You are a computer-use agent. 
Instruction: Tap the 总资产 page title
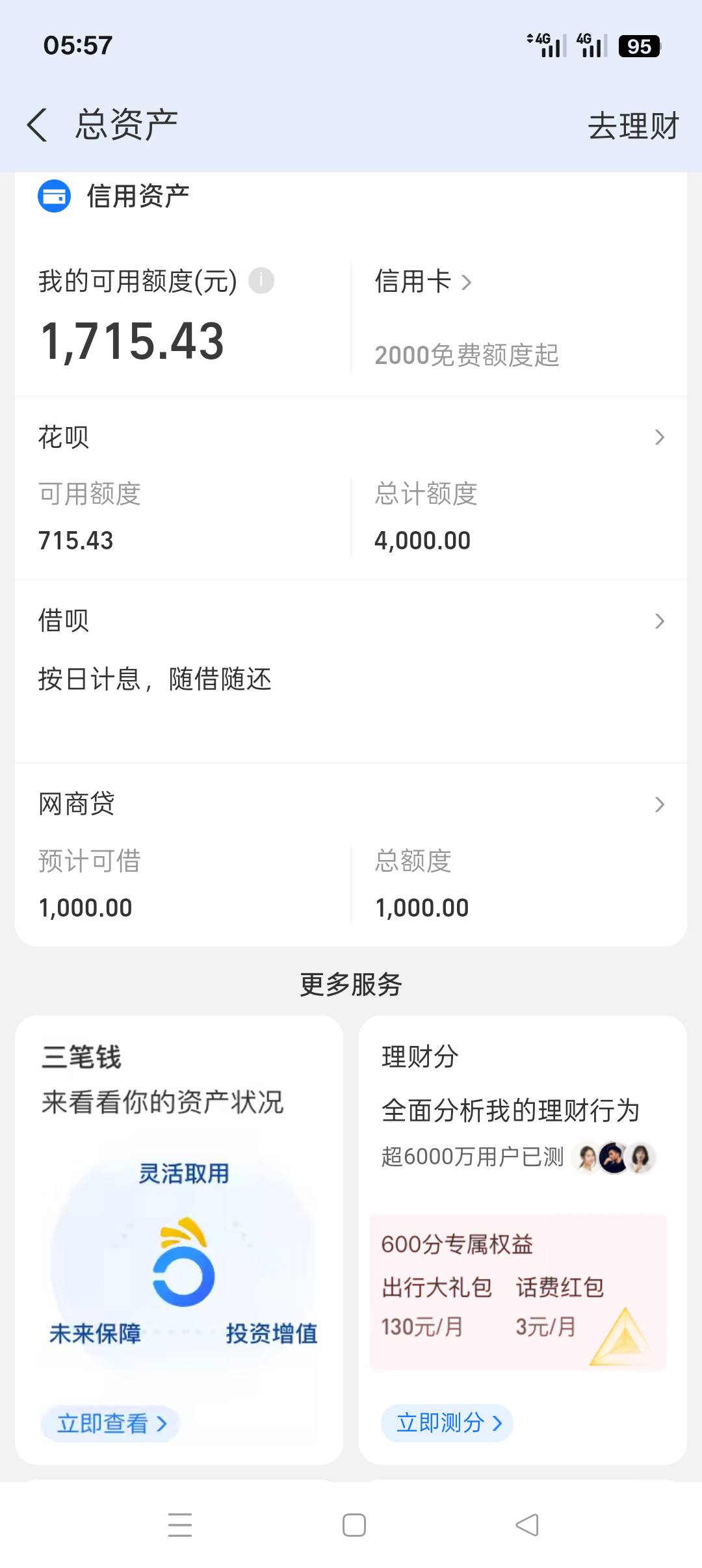[x=127, y=125]
